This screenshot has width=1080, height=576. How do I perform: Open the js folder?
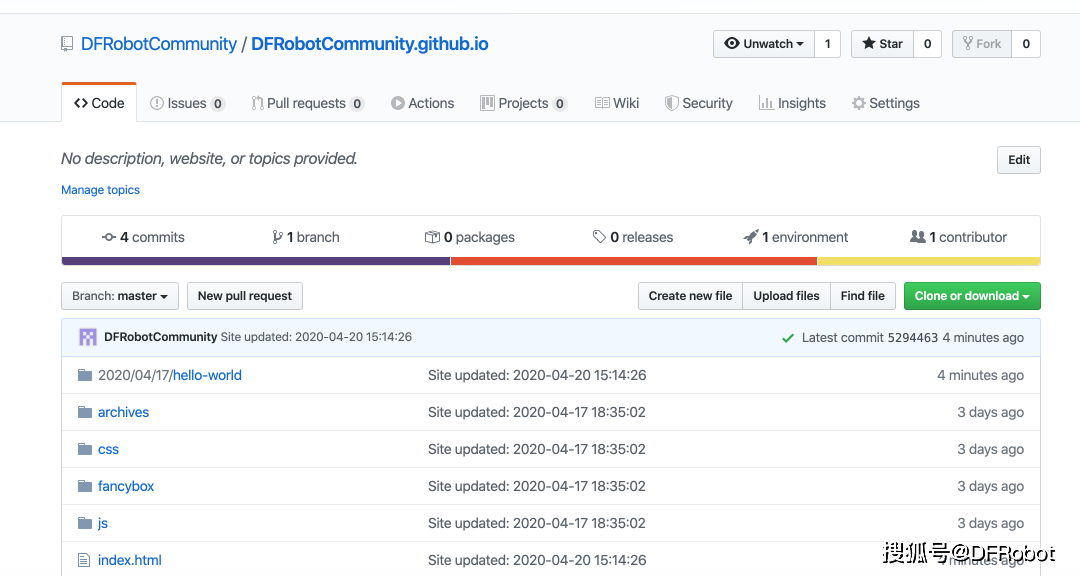[x=103, y=523]
